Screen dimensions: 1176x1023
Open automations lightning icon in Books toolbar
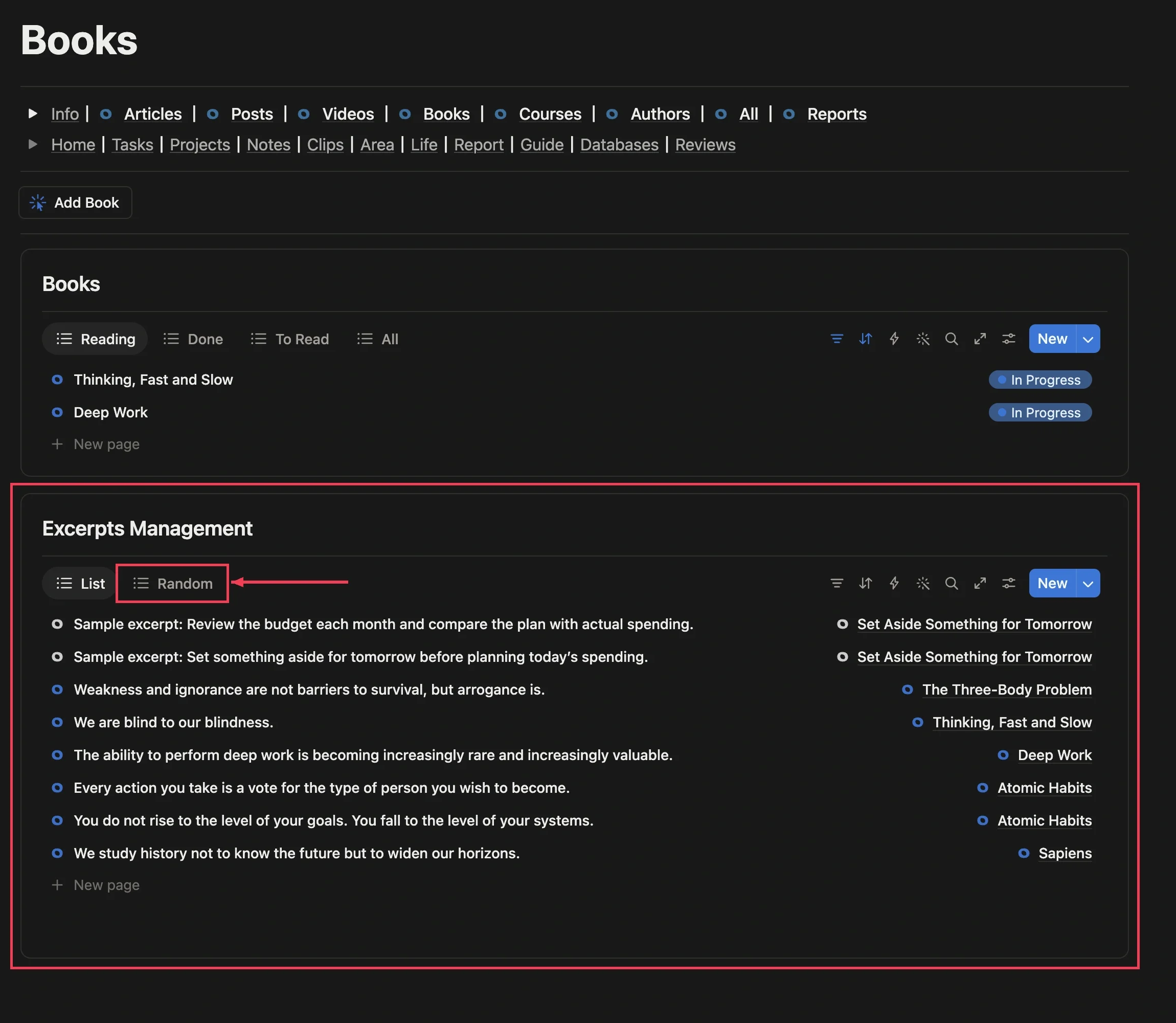coord(894,339)
